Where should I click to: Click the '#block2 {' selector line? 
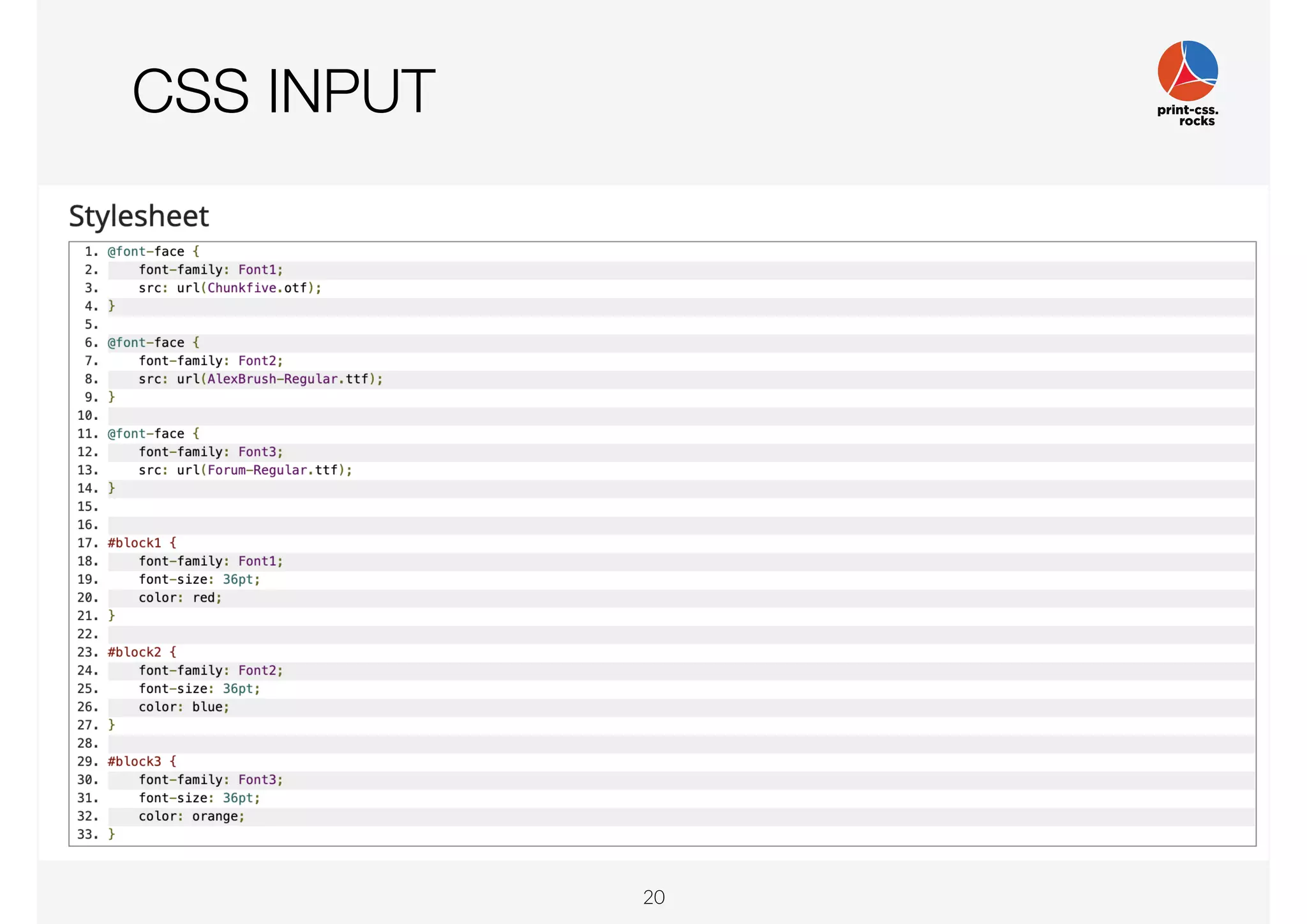(142, 652)
